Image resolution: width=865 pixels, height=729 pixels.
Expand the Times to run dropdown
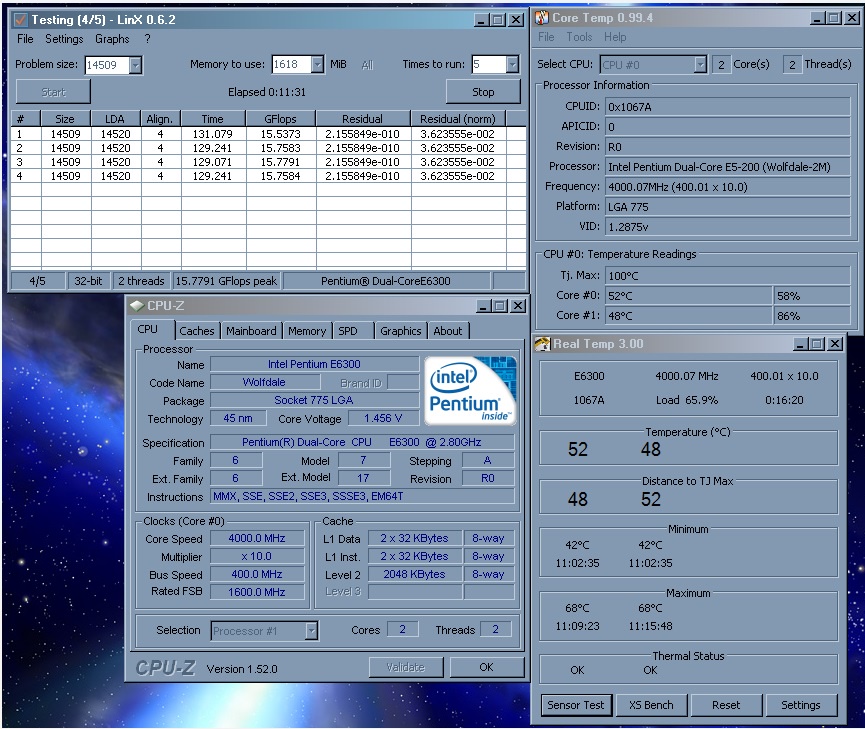pos(512,65)
